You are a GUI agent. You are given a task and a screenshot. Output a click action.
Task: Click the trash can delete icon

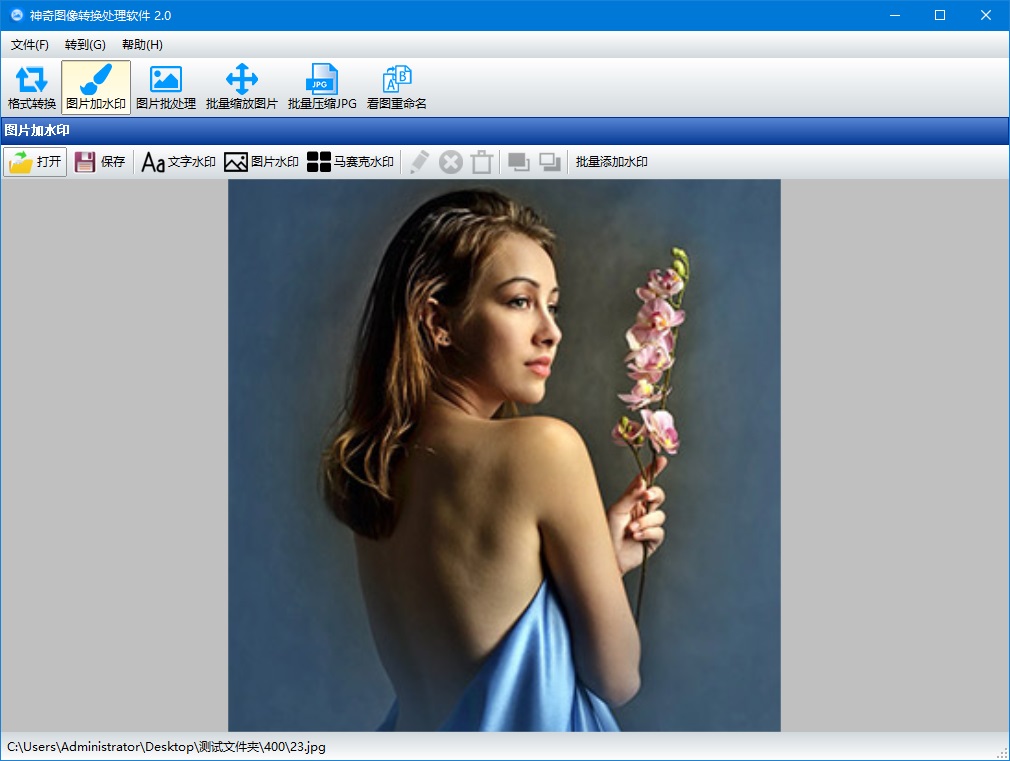(x=482, y=162)
